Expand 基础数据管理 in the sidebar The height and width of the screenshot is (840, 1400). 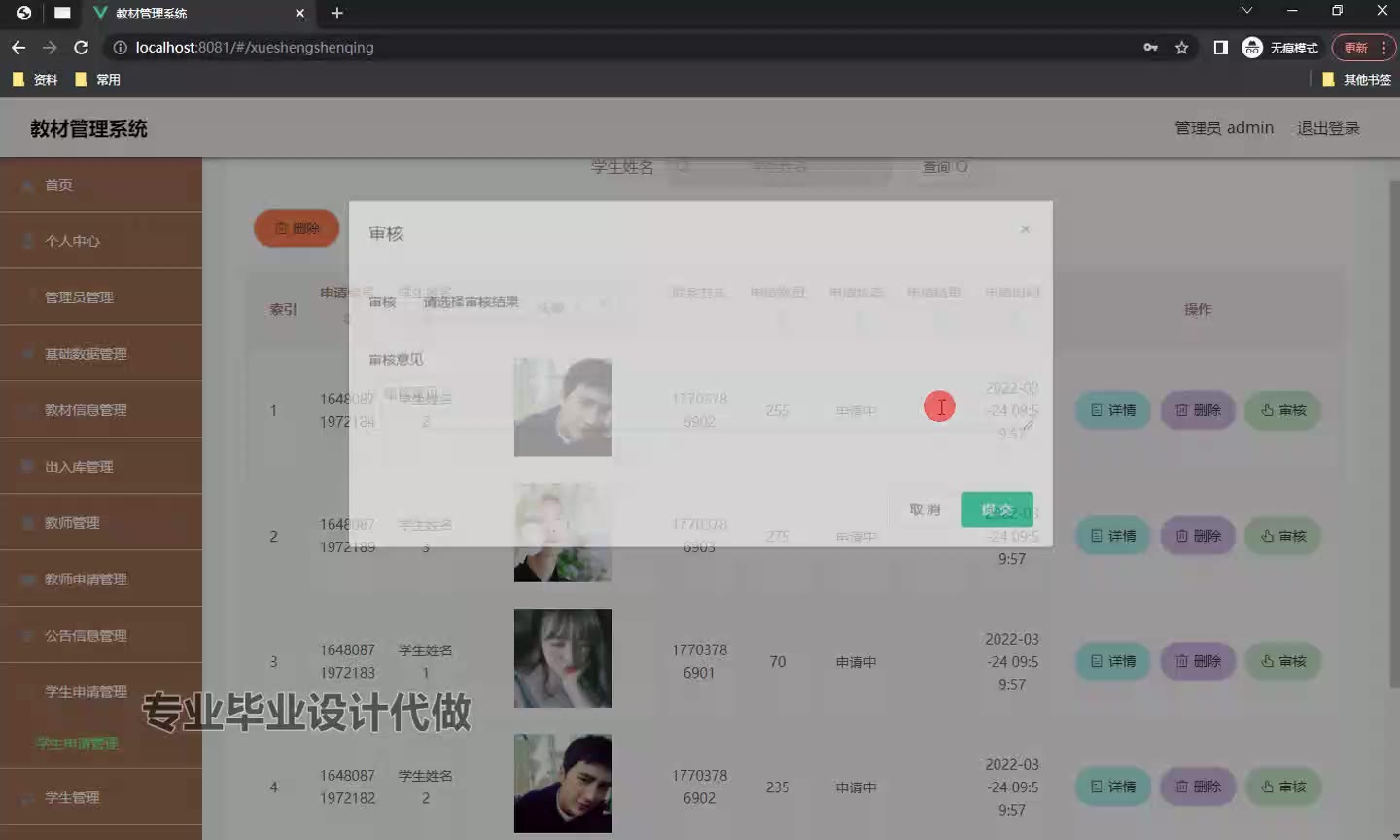tap(101, 354)
